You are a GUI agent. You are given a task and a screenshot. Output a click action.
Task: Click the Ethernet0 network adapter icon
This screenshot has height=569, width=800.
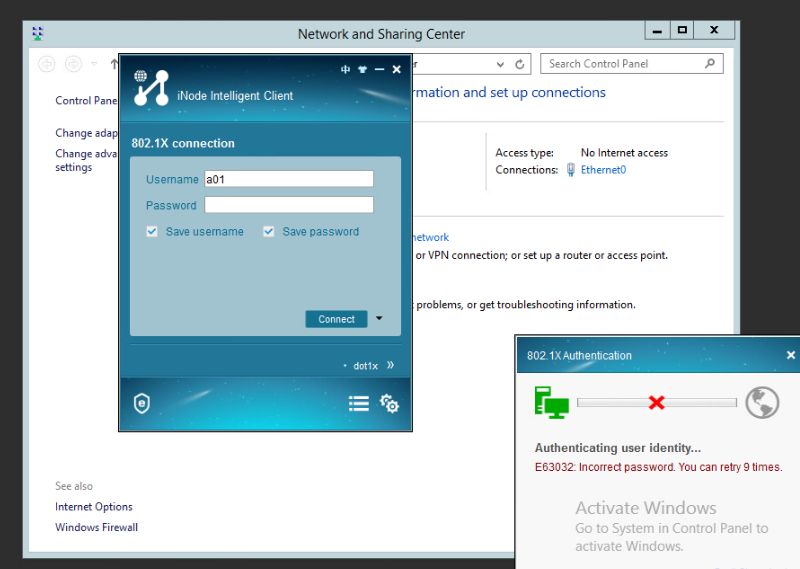(x=571, y=170)
